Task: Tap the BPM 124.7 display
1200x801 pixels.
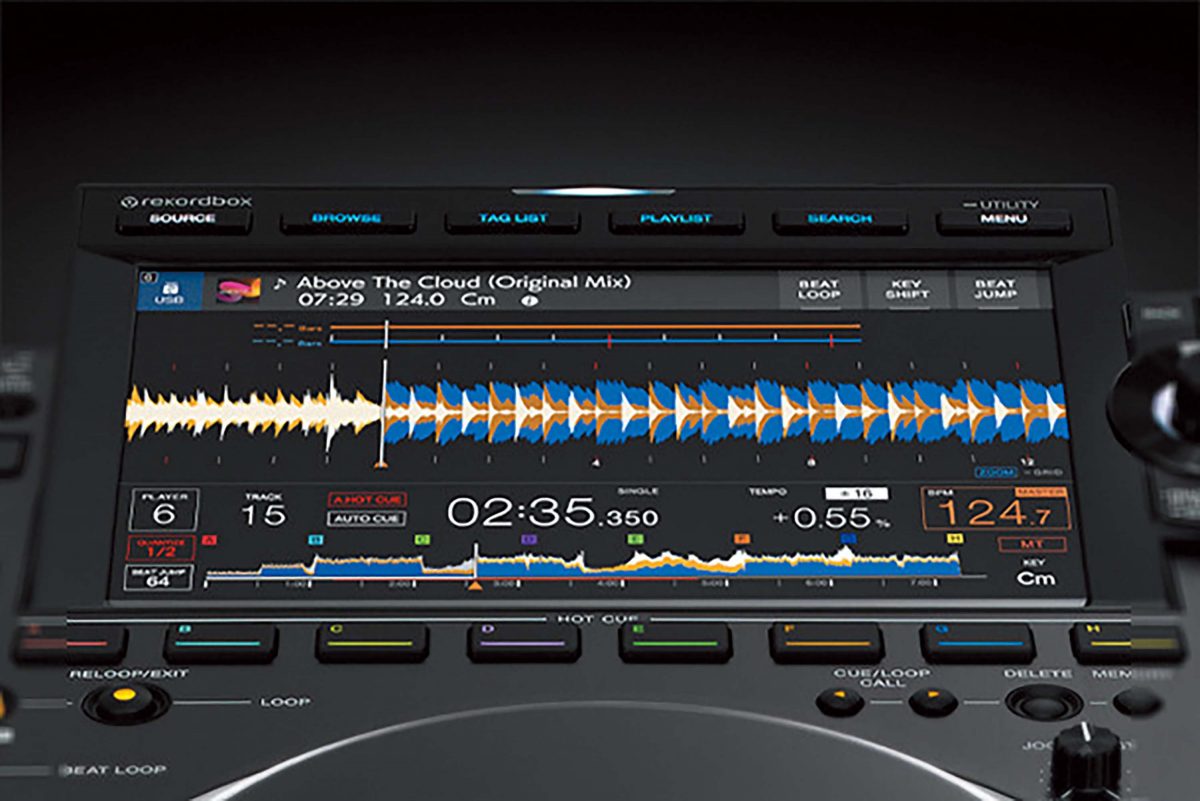Action: tap(996, 510)
